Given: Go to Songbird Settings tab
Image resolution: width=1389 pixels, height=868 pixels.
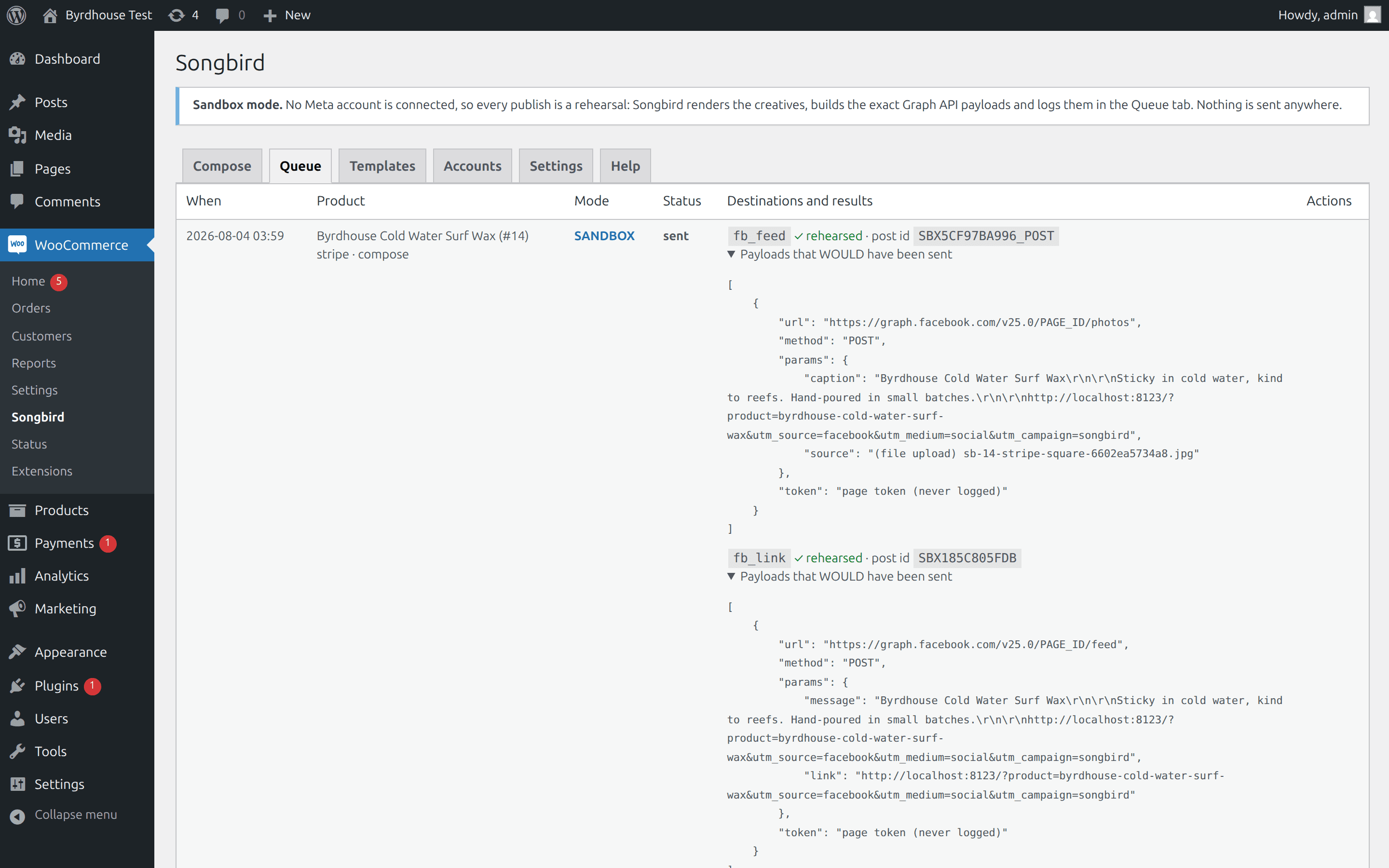Looking at the screenshot, I should pyautogui.click(x=556, y=166).
